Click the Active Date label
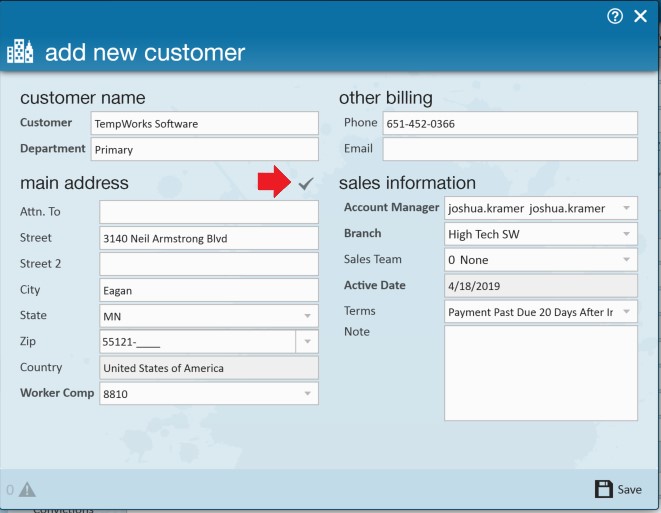661x513 pixels. tap(375, 285)
